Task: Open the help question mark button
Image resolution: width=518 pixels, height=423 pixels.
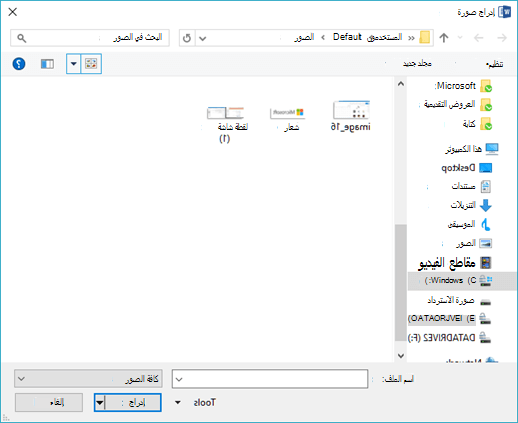Action: (x=19, y=64)
